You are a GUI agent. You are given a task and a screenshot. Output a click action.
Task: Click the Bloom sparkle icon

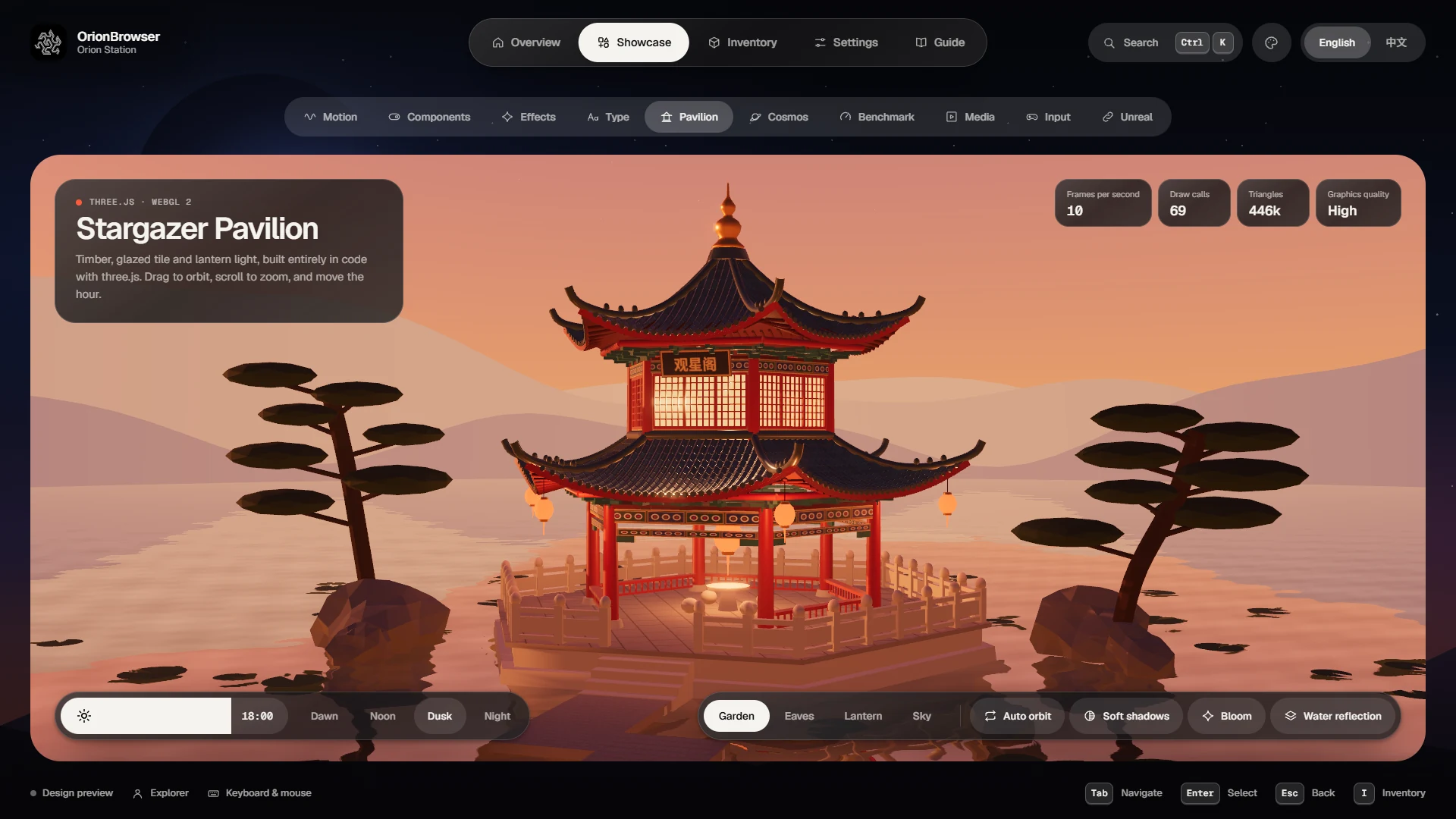[x=1208, y=716]
